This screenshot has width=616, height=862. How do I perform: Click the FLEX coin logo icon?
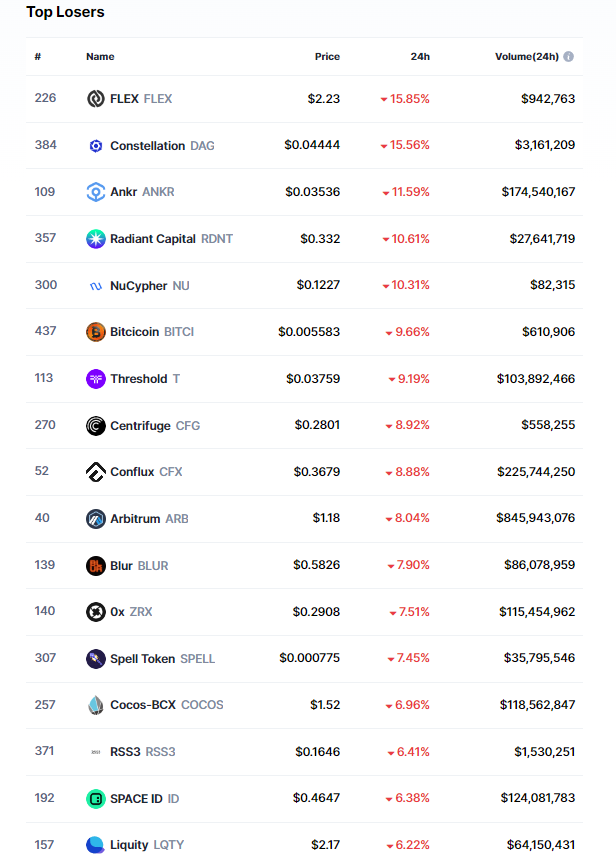coord(96,99)
